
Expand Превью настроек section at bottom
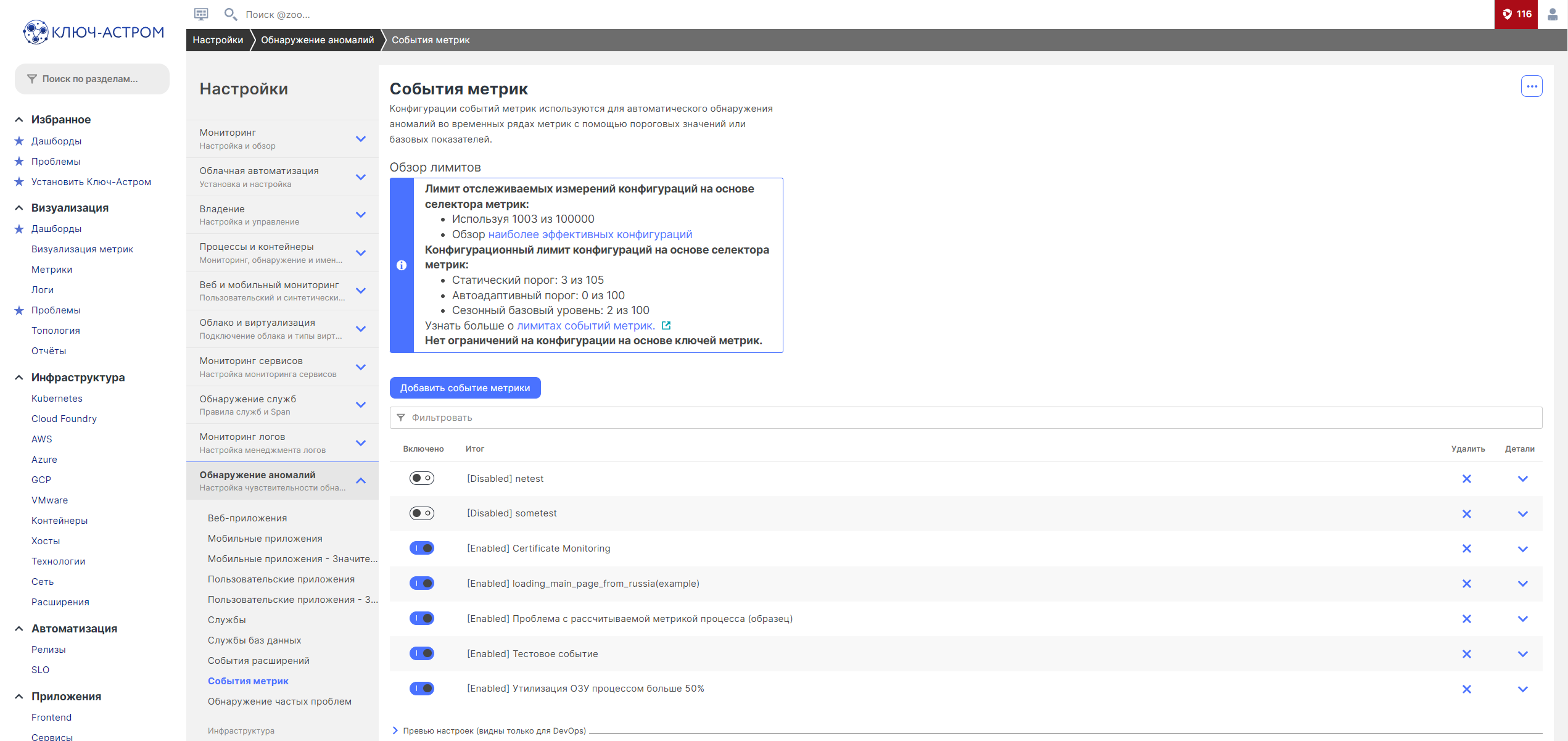coord(493,731)
